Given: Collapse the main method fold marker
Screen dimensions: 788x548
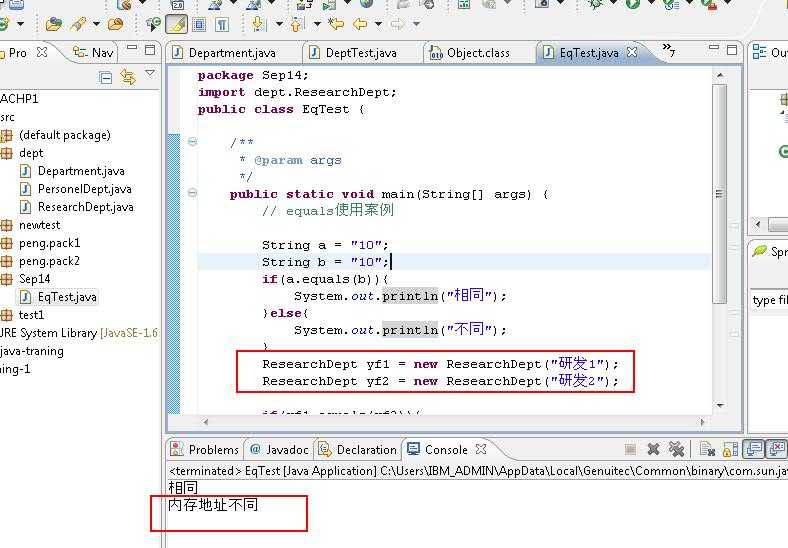Looking at the screenshot, I should pos(192,193).
